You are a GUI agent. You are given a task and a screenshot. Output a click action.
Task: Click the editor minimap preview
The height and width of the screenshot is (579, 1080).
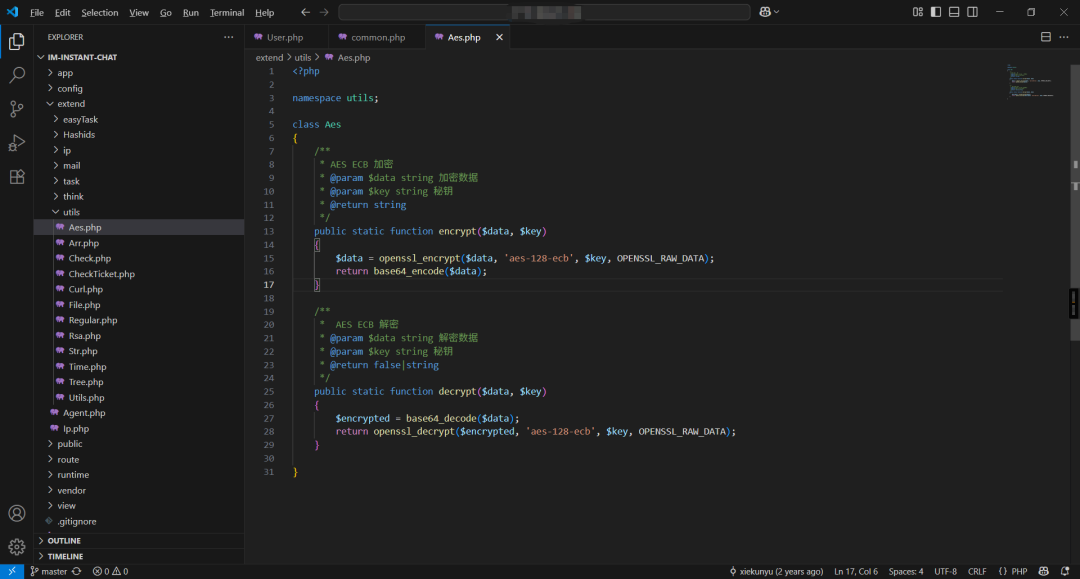(x=1029, y=82)
